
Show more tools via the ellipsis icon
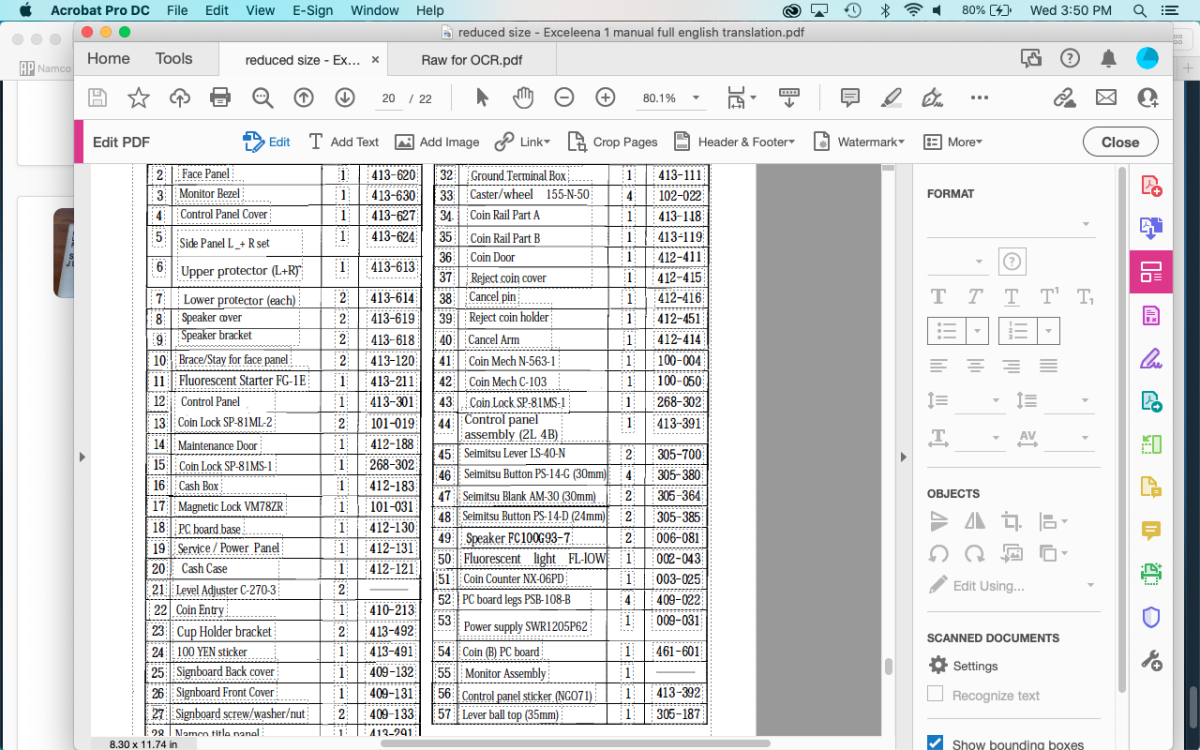point(979,97)
